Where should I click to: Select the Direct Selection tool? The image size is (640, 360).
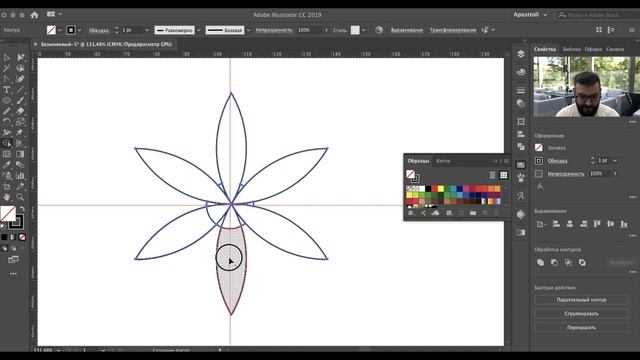20,58
